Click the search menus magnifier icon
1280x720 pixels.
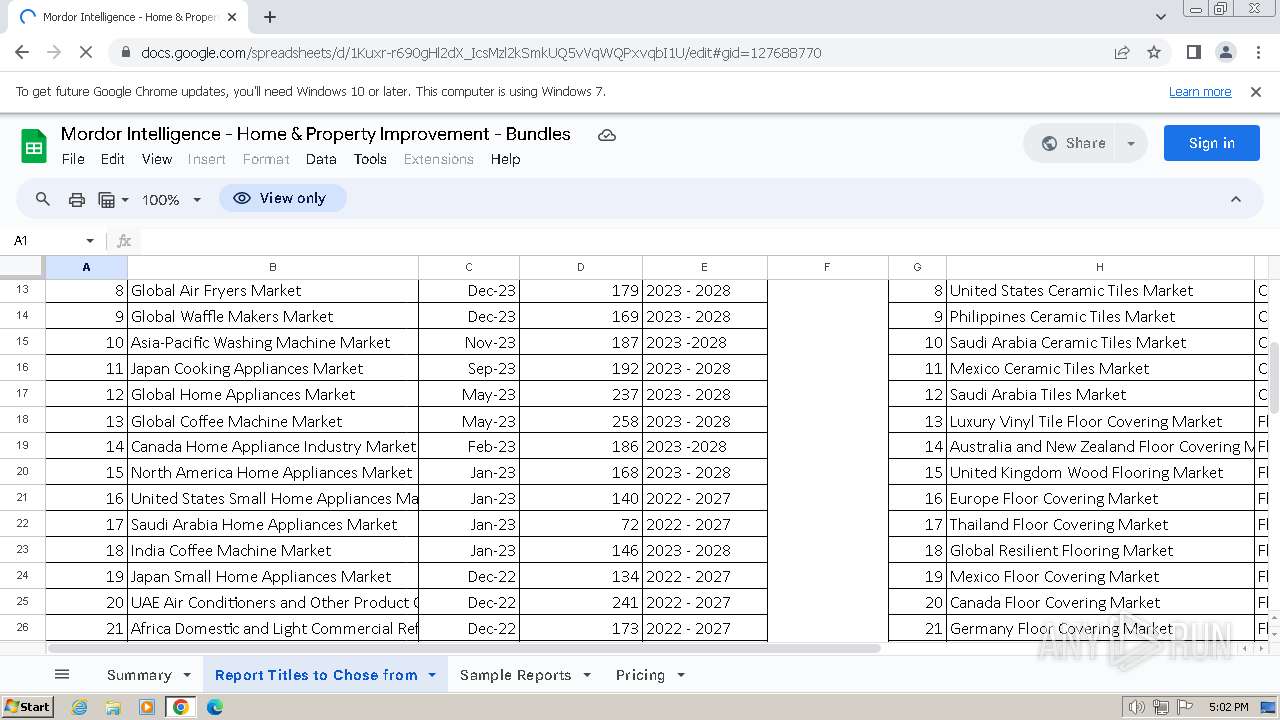43,199
